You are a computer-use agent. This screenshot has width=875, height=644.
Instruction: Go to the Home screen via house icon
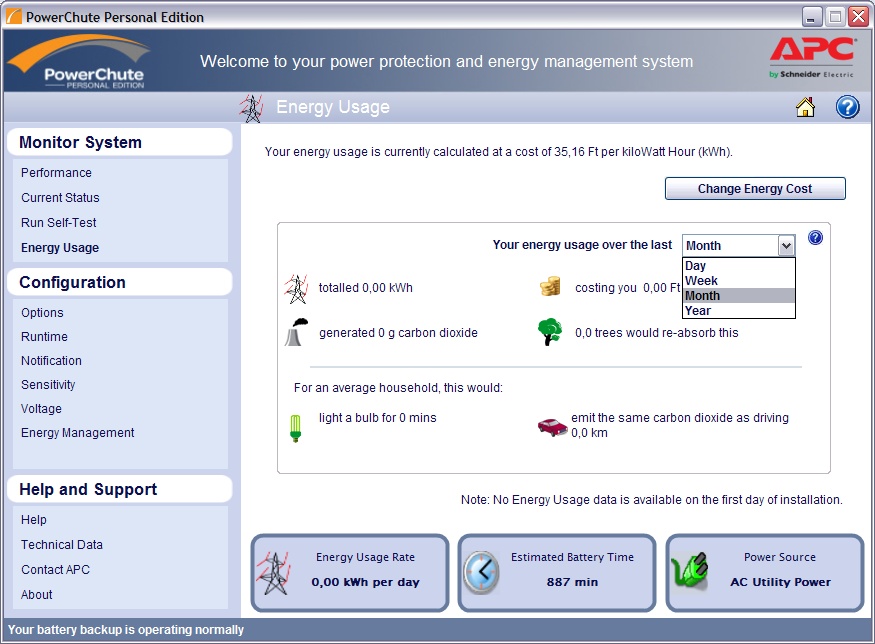pyautogui.click(x=805, y=107)
